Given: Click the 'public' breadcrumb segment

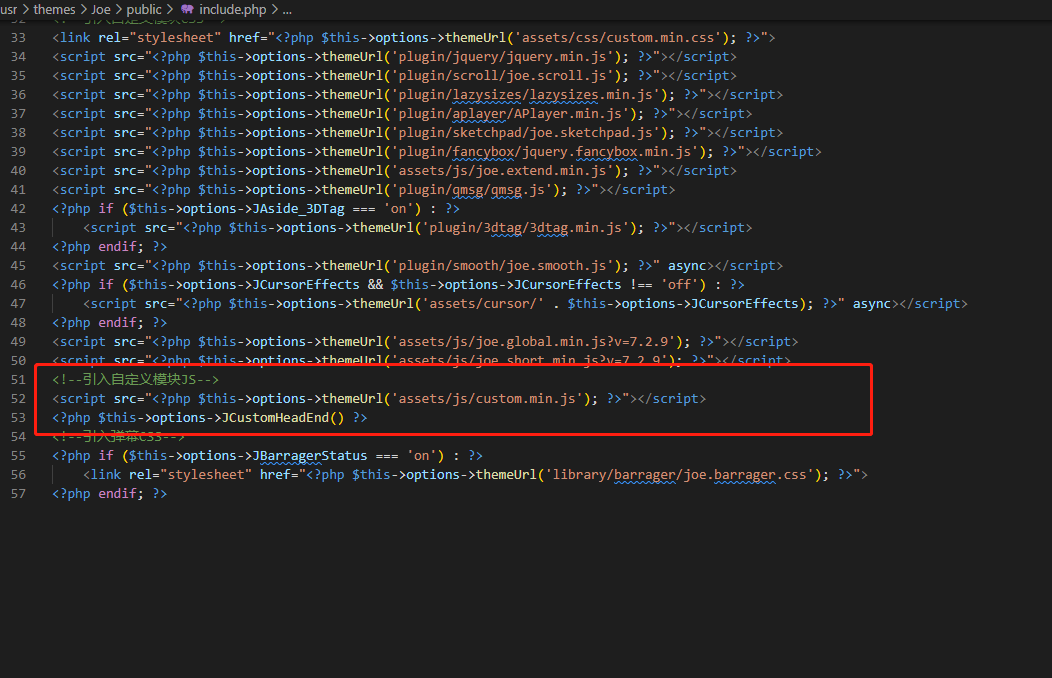Looking at the screenshot, I should point(144,9).
